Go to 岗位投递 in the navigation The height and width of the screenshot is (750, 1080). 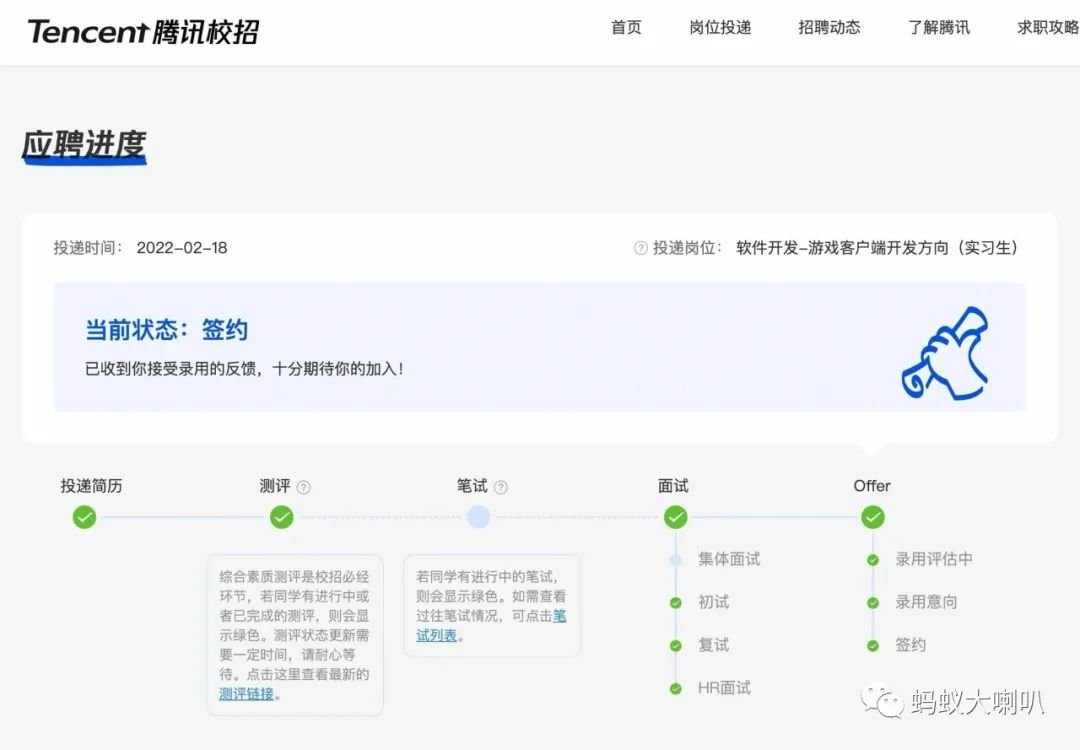[x=720, y=27]
